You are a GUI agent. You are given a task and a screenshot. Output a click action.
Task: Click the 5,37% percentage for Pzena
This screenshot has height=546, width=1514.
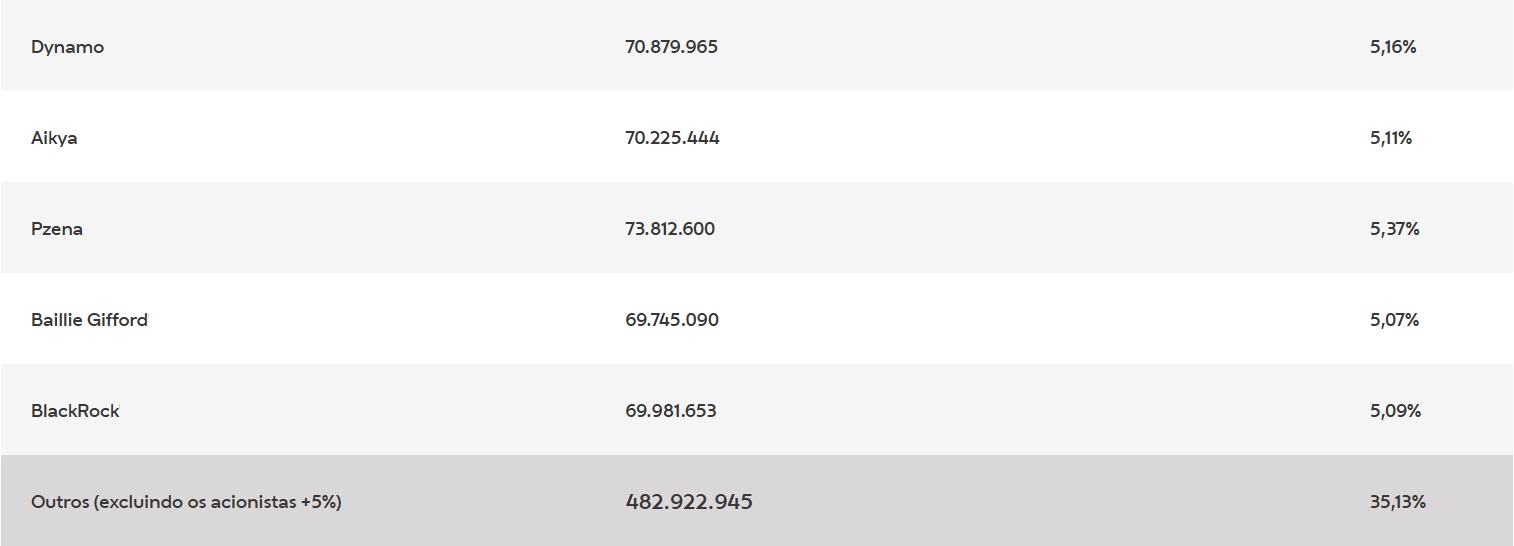pos(1394,229)
